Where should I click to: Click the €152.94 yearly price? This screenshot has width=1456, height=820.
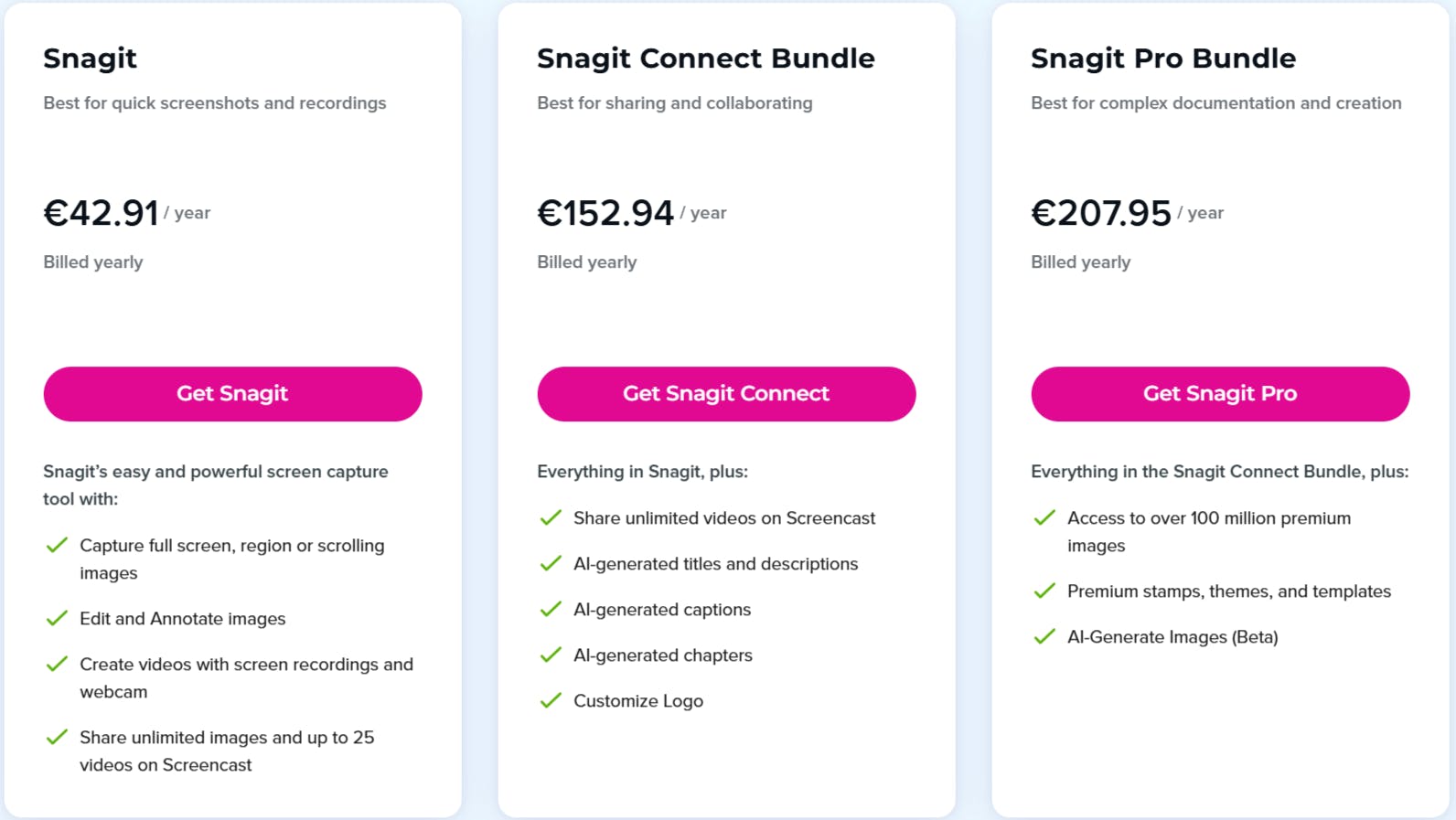click(x=605, y=212)
